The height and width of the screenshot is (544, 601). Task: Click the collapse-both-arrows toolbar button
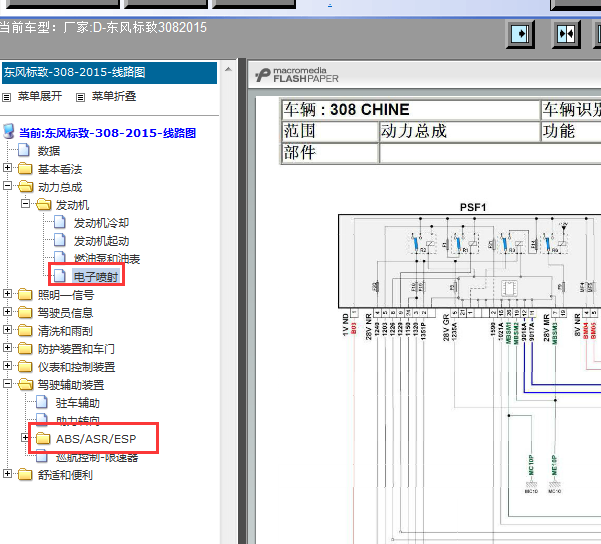(x=566, y=34)
